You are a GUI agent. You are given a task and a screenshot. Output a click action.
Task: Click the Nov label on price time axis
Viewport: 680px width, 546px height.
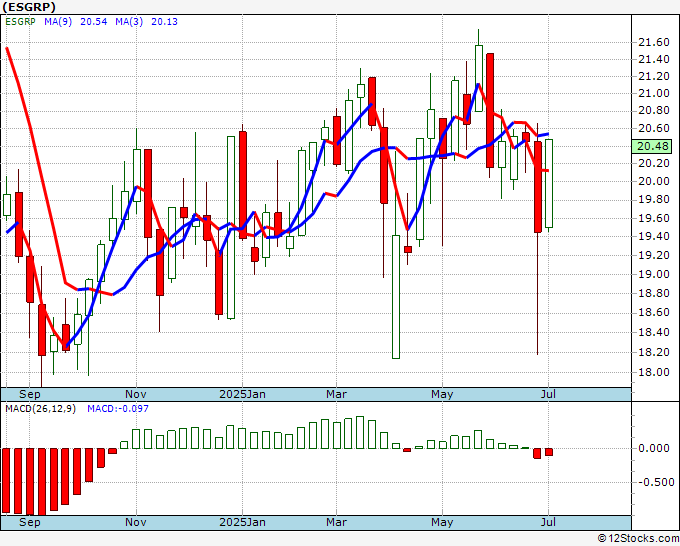click(136, 394)
